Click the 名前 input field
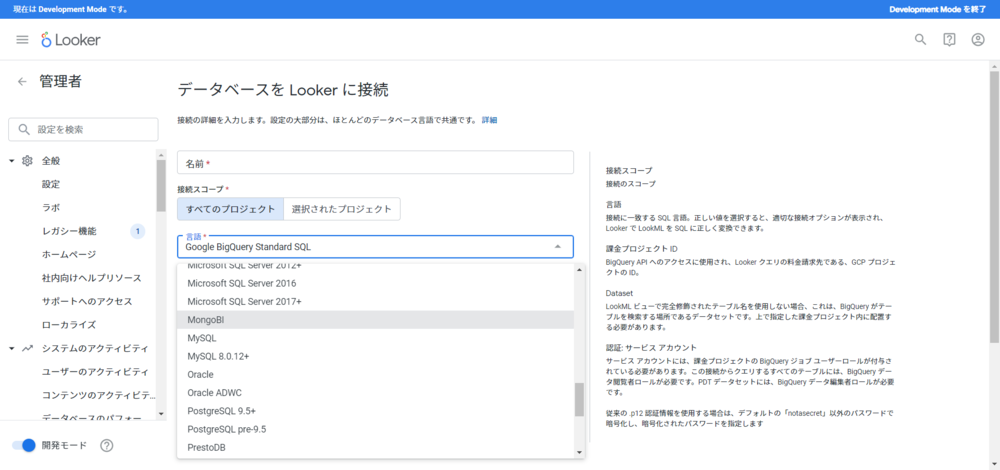1000x470 pixels. click(375, 163)
